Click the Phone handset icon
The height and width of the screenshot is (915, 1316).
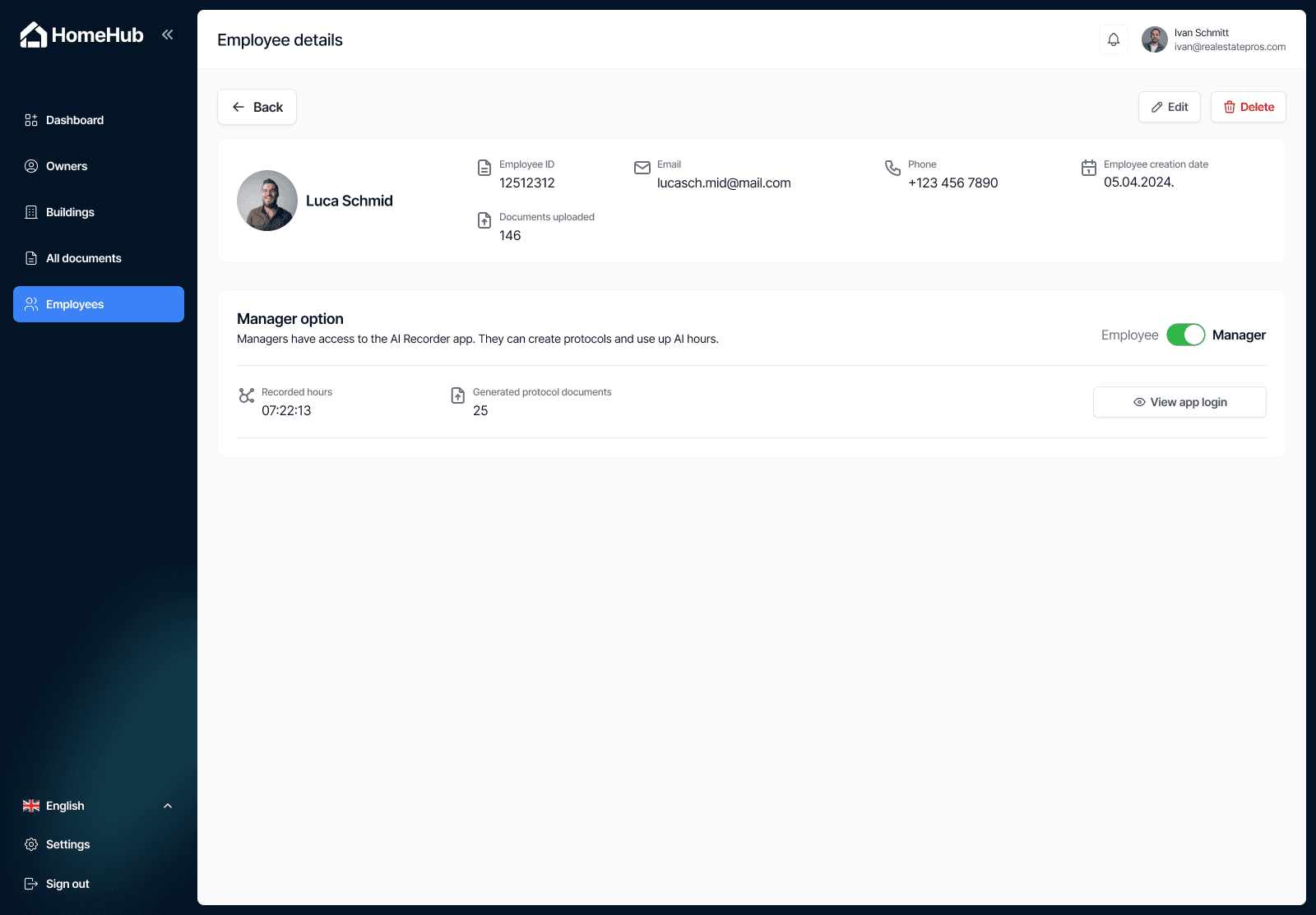click(x=892, y=168)
